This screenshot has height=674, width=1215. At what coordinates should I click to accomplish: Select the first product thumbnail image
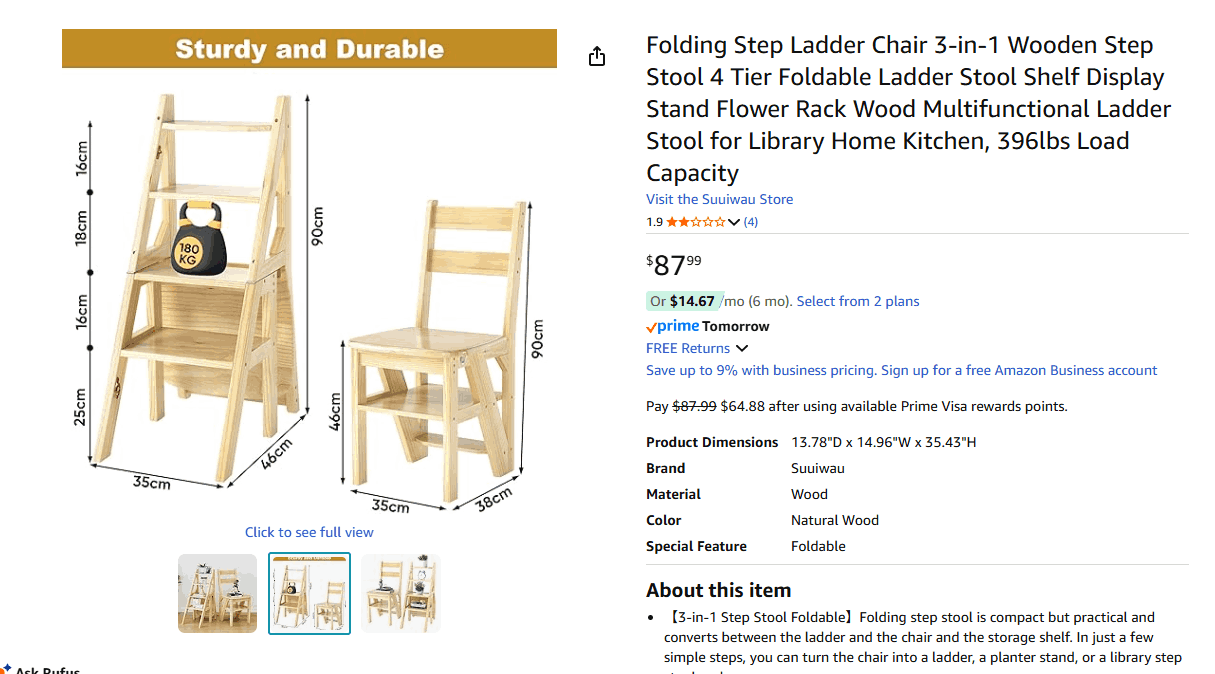click(x=217, y=593)
